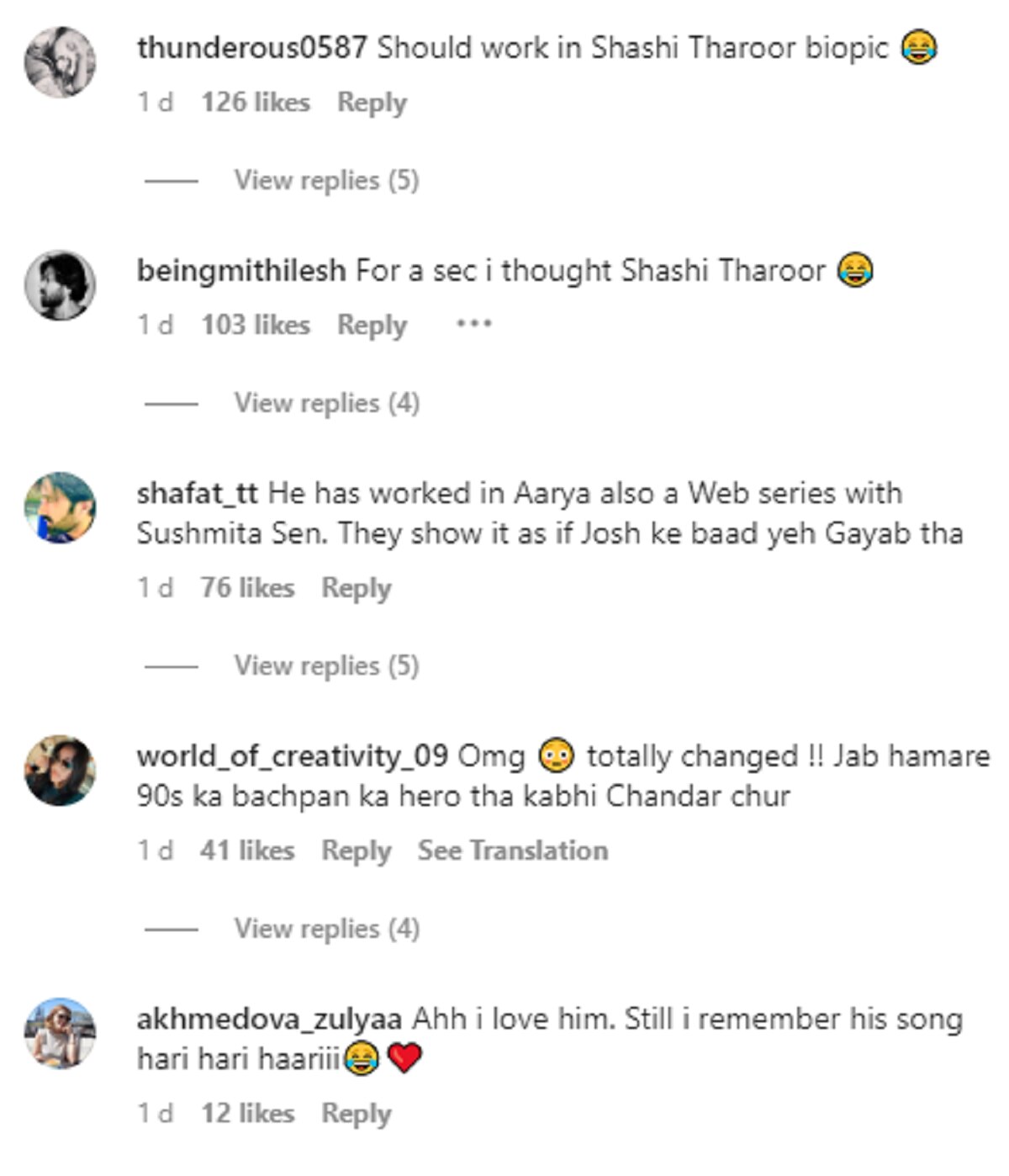Viewport: 1009px width, 1176px height.
Task: Open world_of_creativity_09's profile photo
Action: coord(60,771)
